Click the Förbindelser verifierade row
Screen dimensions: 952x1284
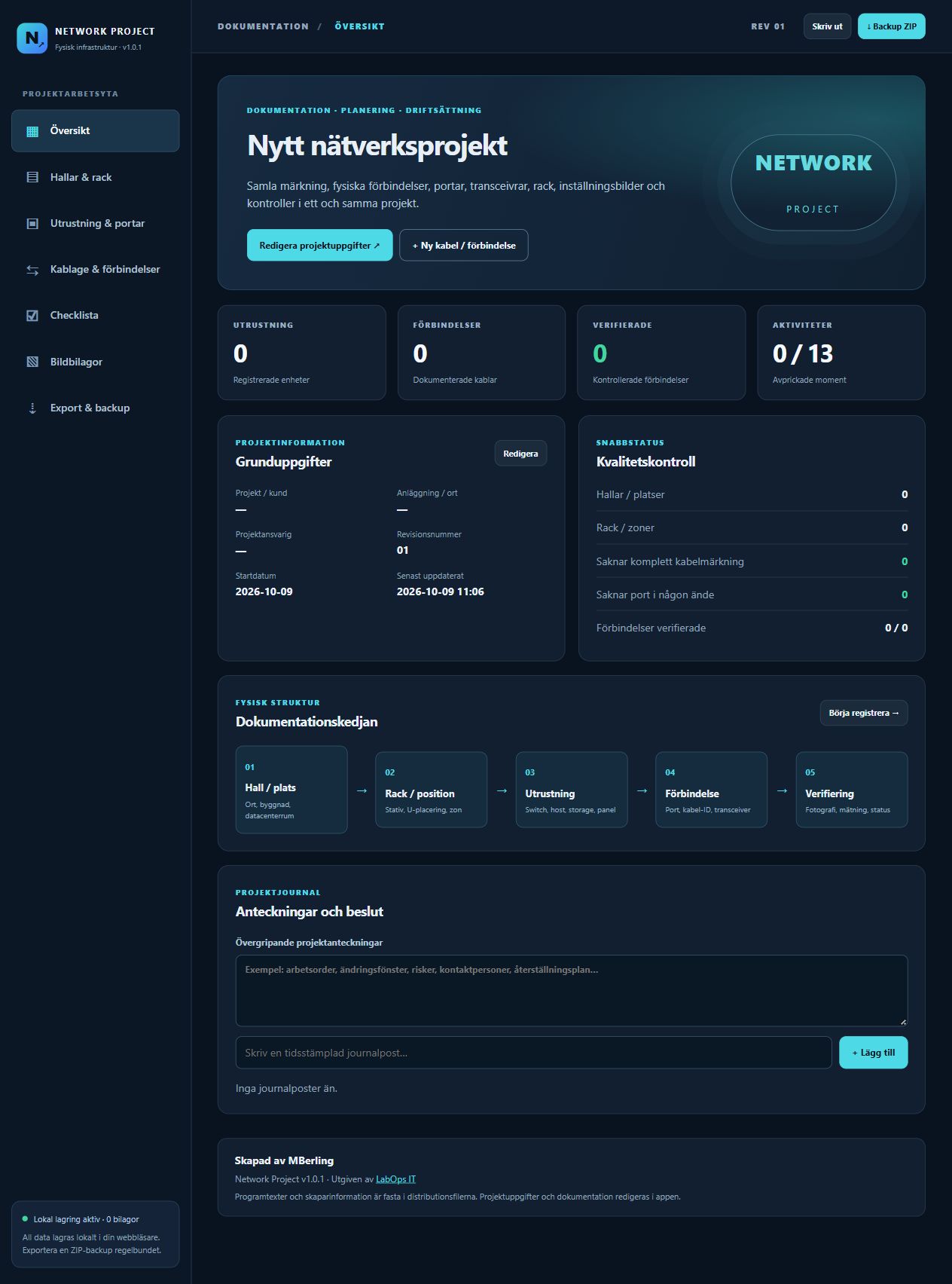click(752, 628)
